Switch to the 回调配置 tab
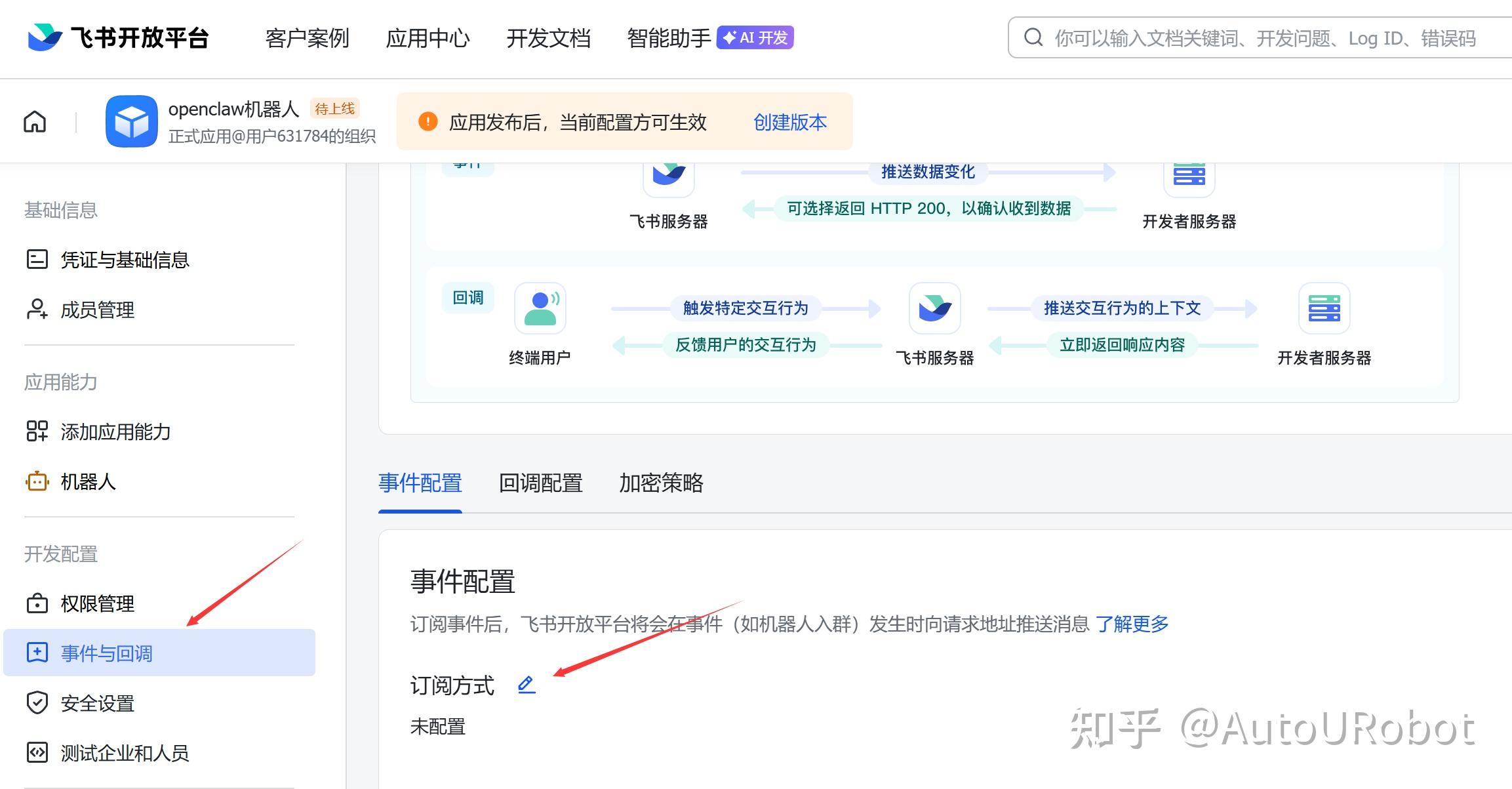This screenshot has height=789, width=1512. click(540, 483)
